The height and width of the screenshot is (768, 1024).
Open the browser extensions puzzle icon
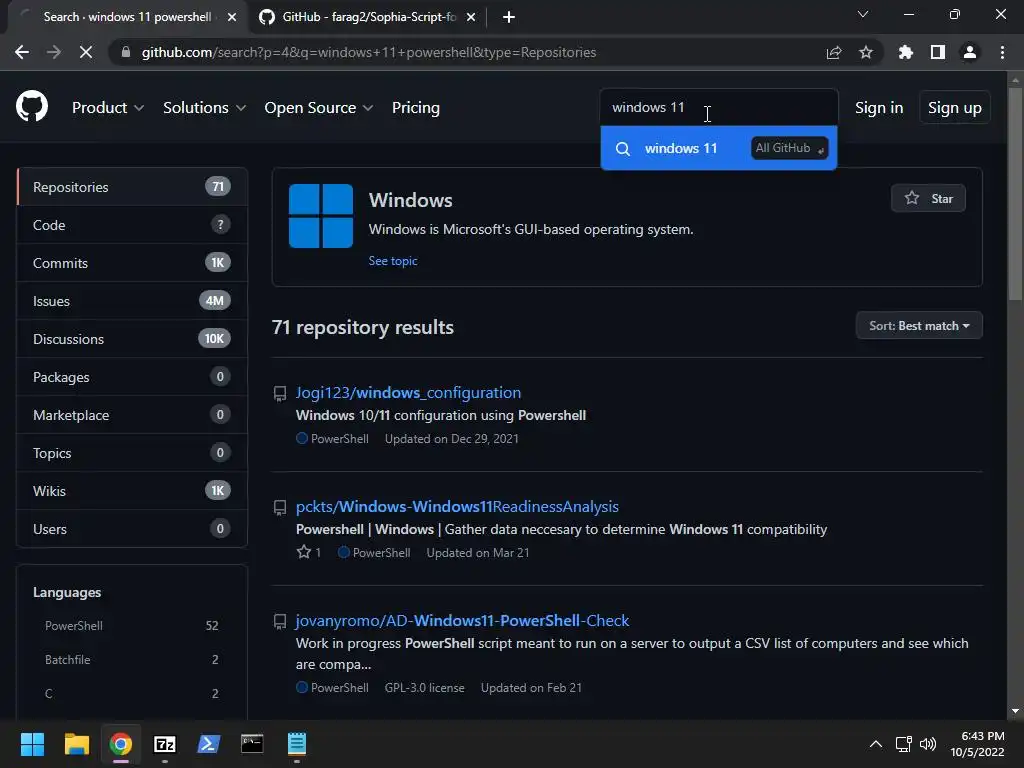[x=905, y=52]
